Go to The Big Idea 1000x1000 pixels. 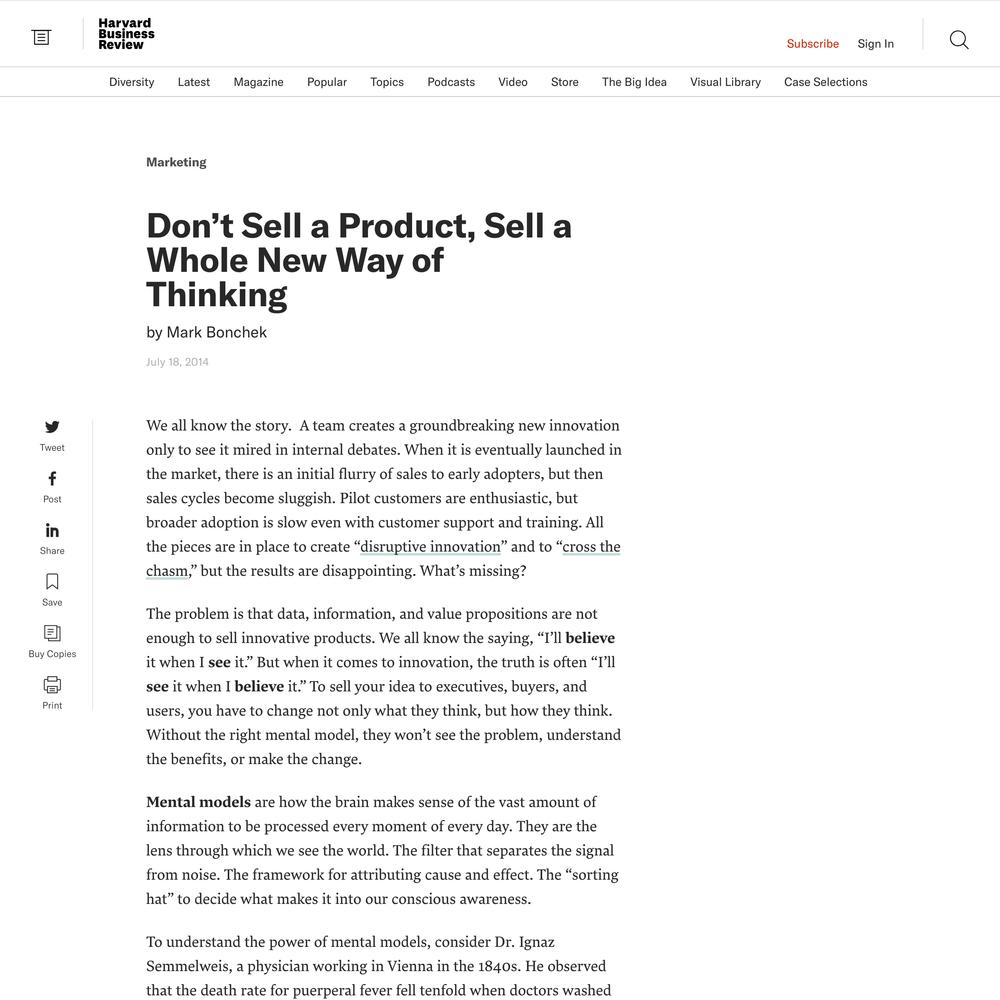point(634,82)
